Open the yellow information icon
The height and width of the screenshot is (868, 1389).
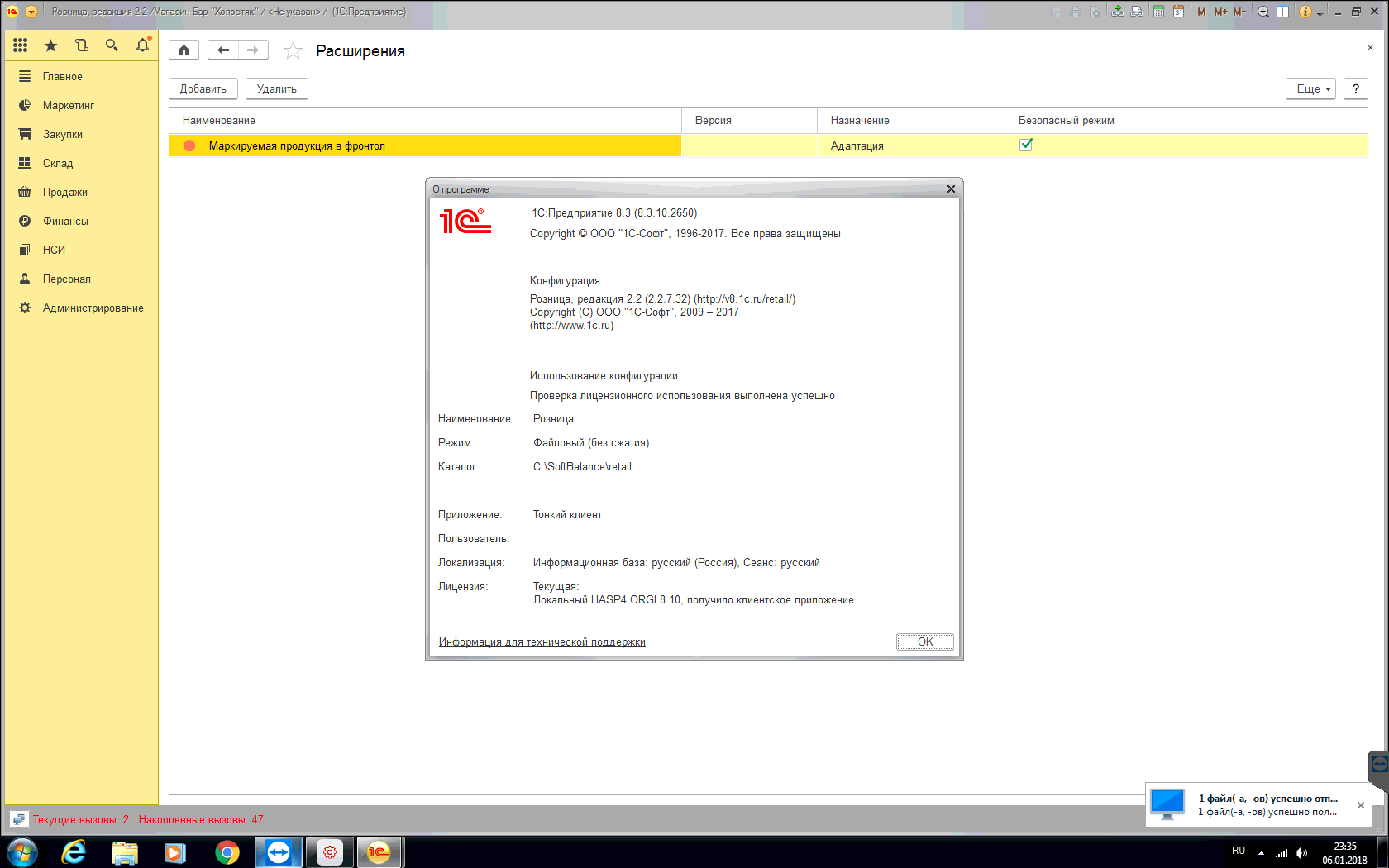(x=1305, y=12)
